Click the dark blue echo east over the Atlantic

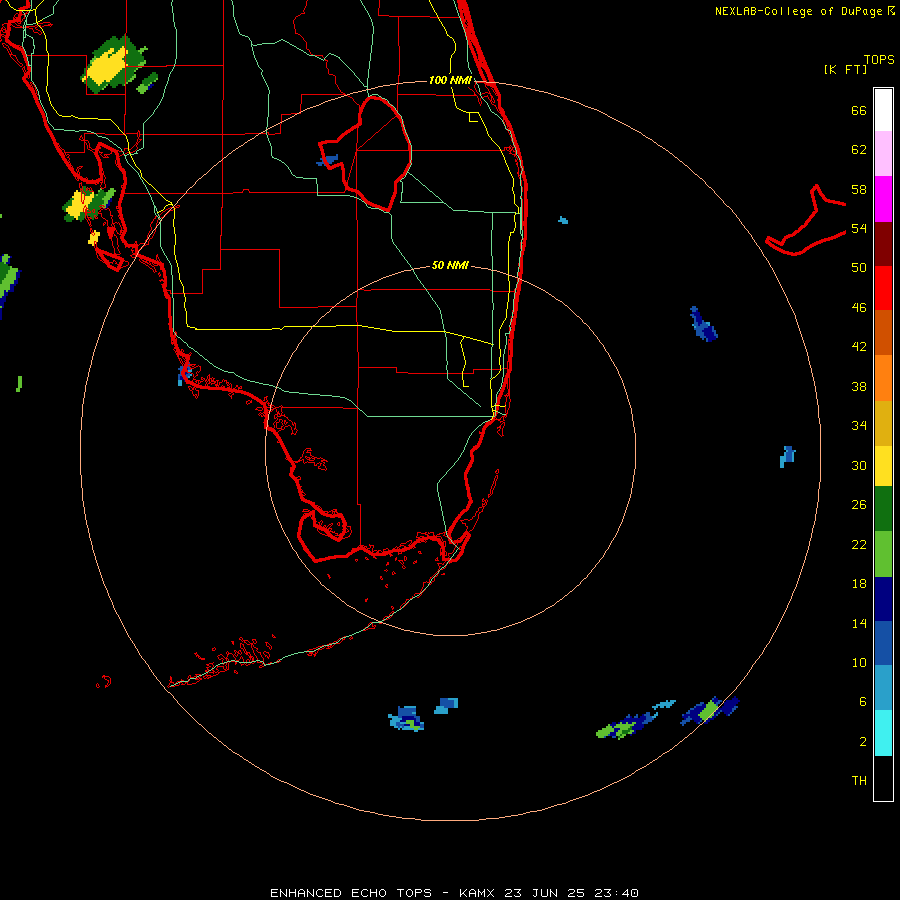pyautogui.click(x=703, y=325)
